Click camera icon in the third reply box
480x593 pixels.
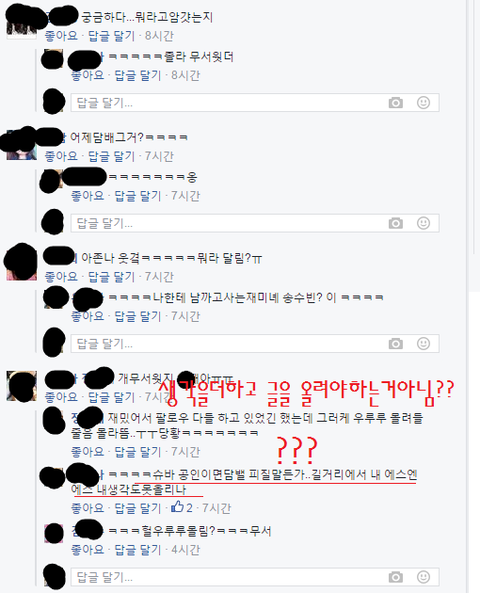[x=396, y=344]
